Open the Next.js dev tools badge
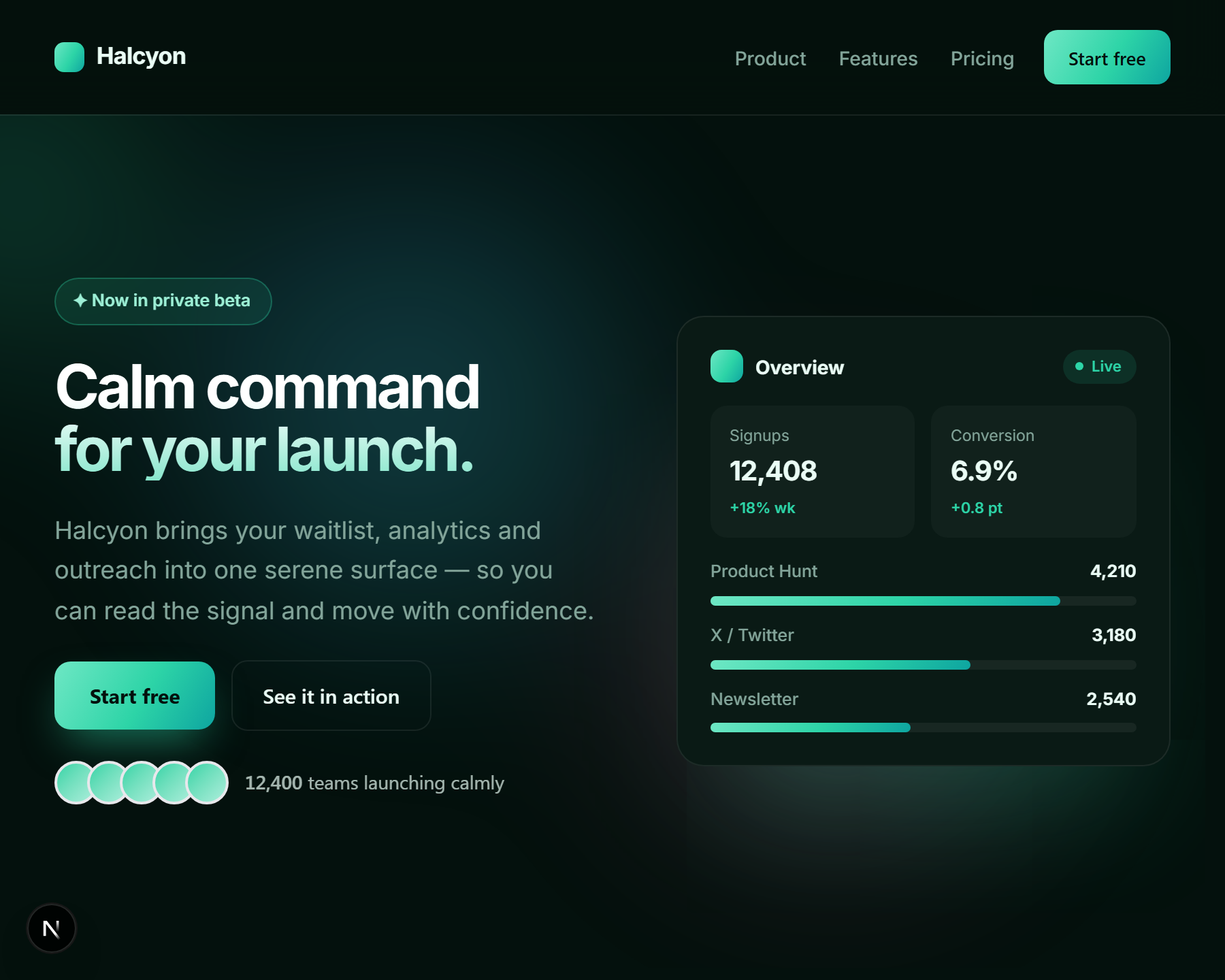The height and width of the screenshot is (980, 1225). (52, 928)
